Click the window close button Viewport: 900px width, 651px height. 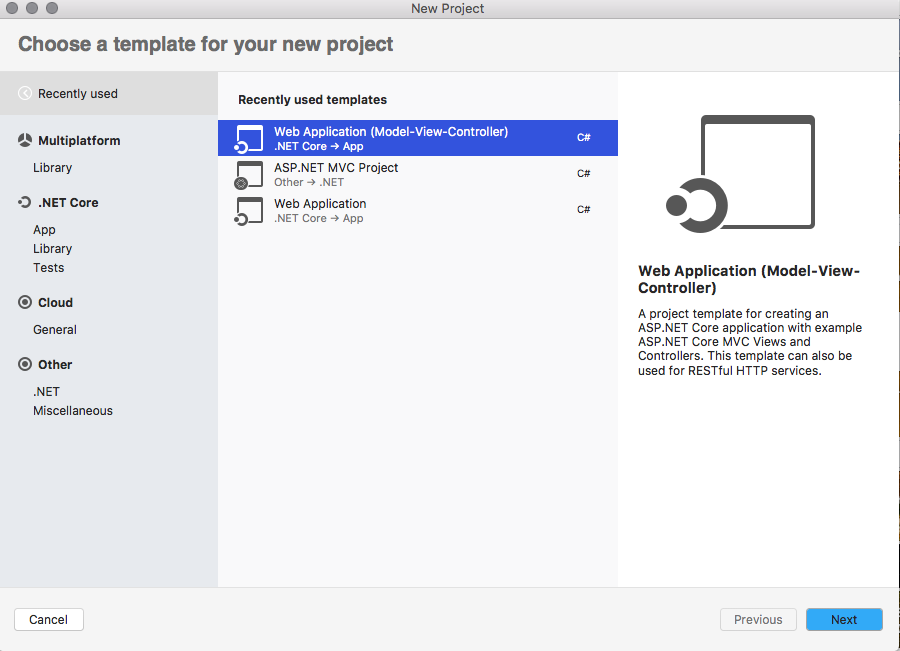(x=12, y=7)
